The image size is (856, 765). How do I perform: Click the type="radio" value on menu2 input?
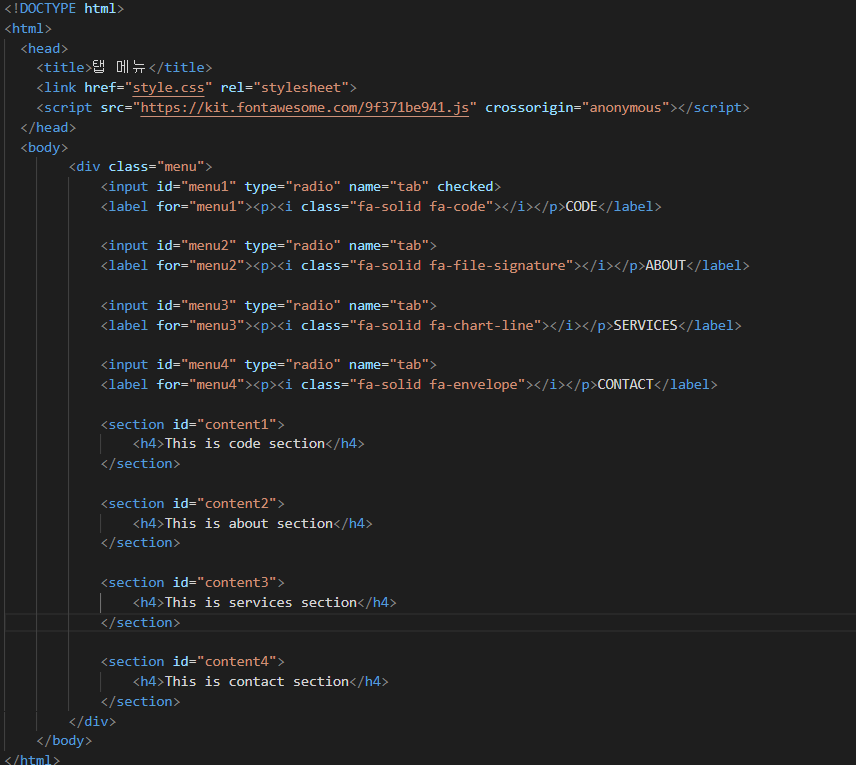pyautogui.click(x=313, y=246)
